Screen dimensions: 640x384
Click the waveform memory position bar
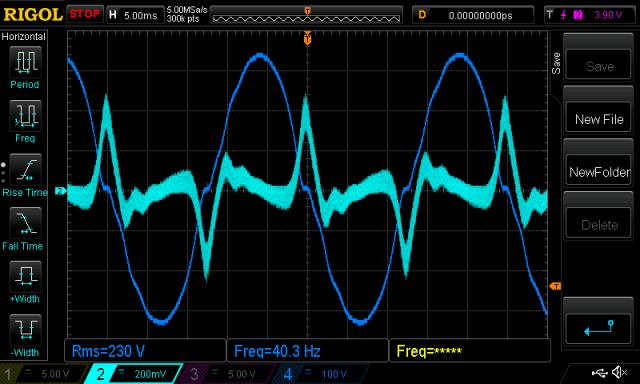307,17
